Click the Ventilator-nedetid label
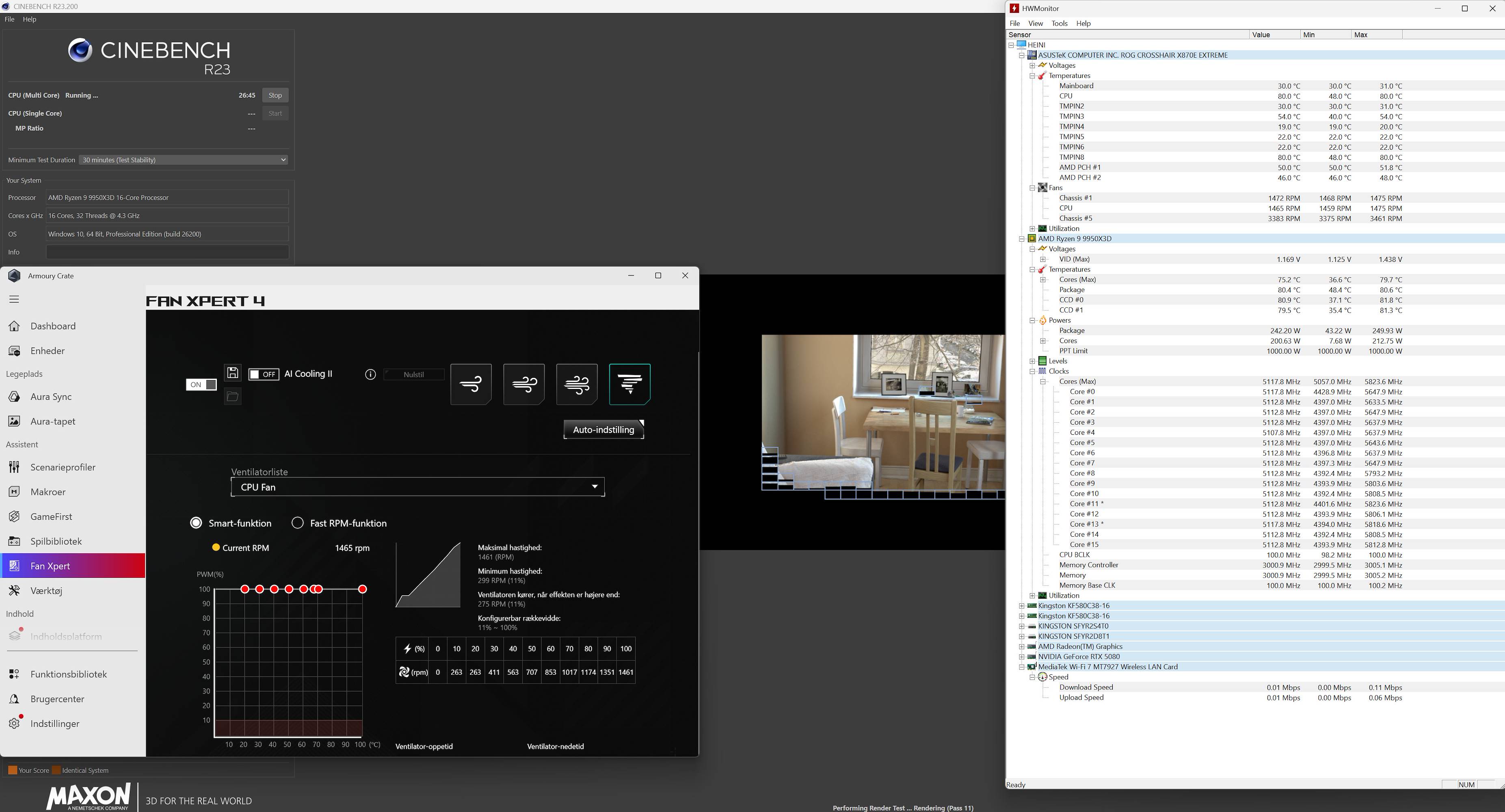The image size is (1505, 812). pos(556,746)
